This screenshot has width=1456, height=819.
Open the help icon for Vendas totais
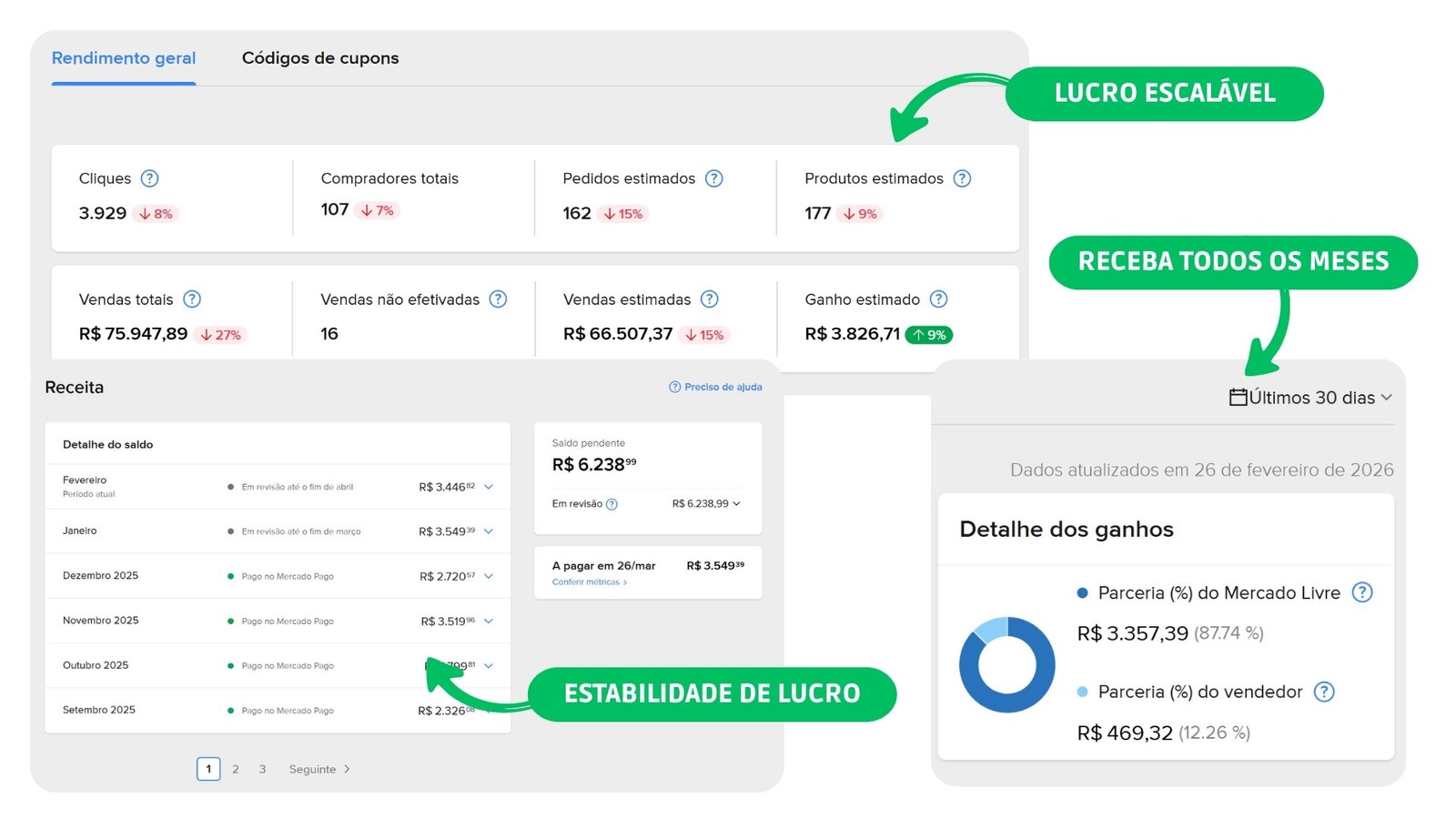[192, 298]
